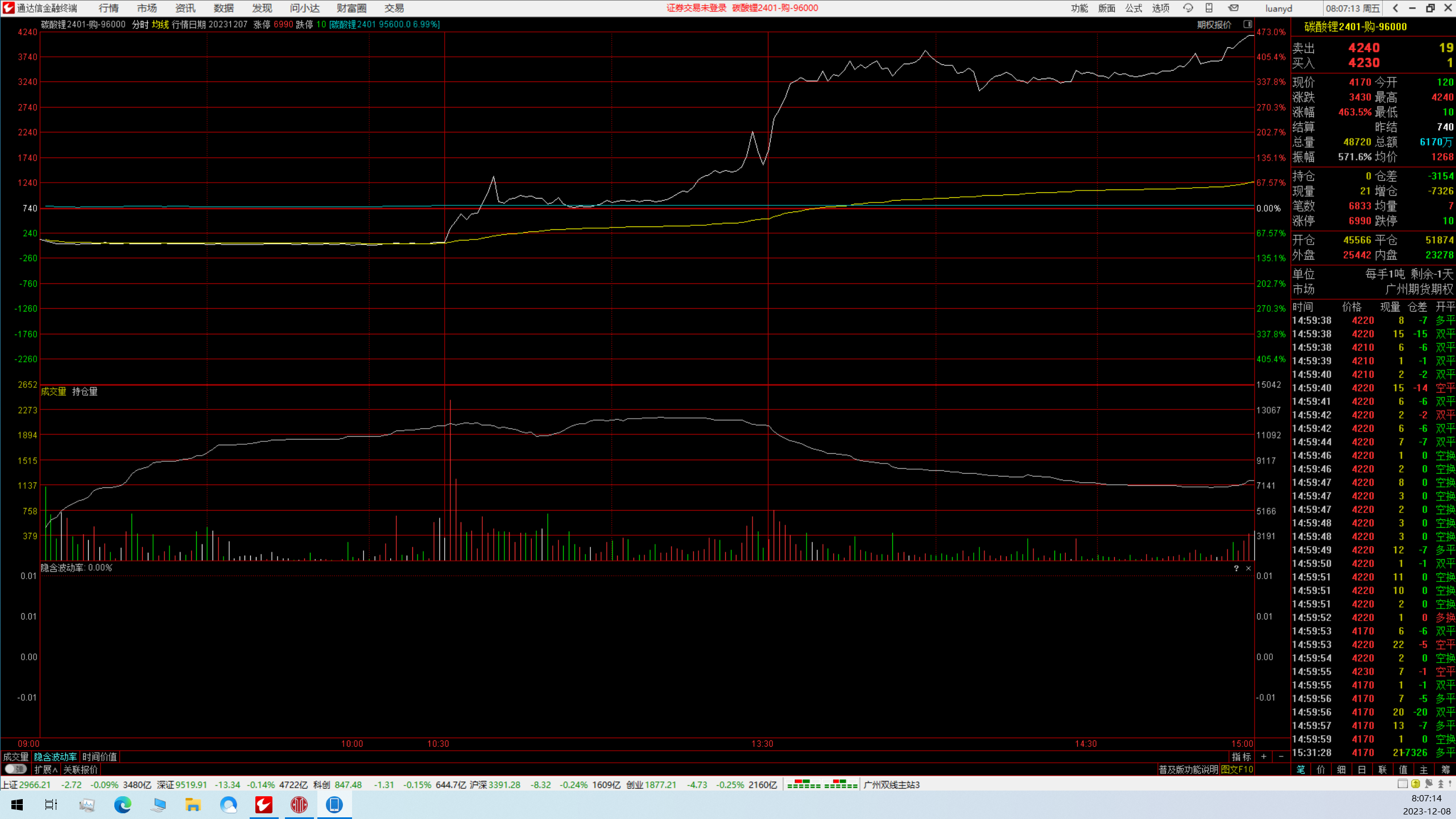This screenshot has width=1456, height=819.
Task: Toggle the 弹 popup switch
Action: [15, 769]
